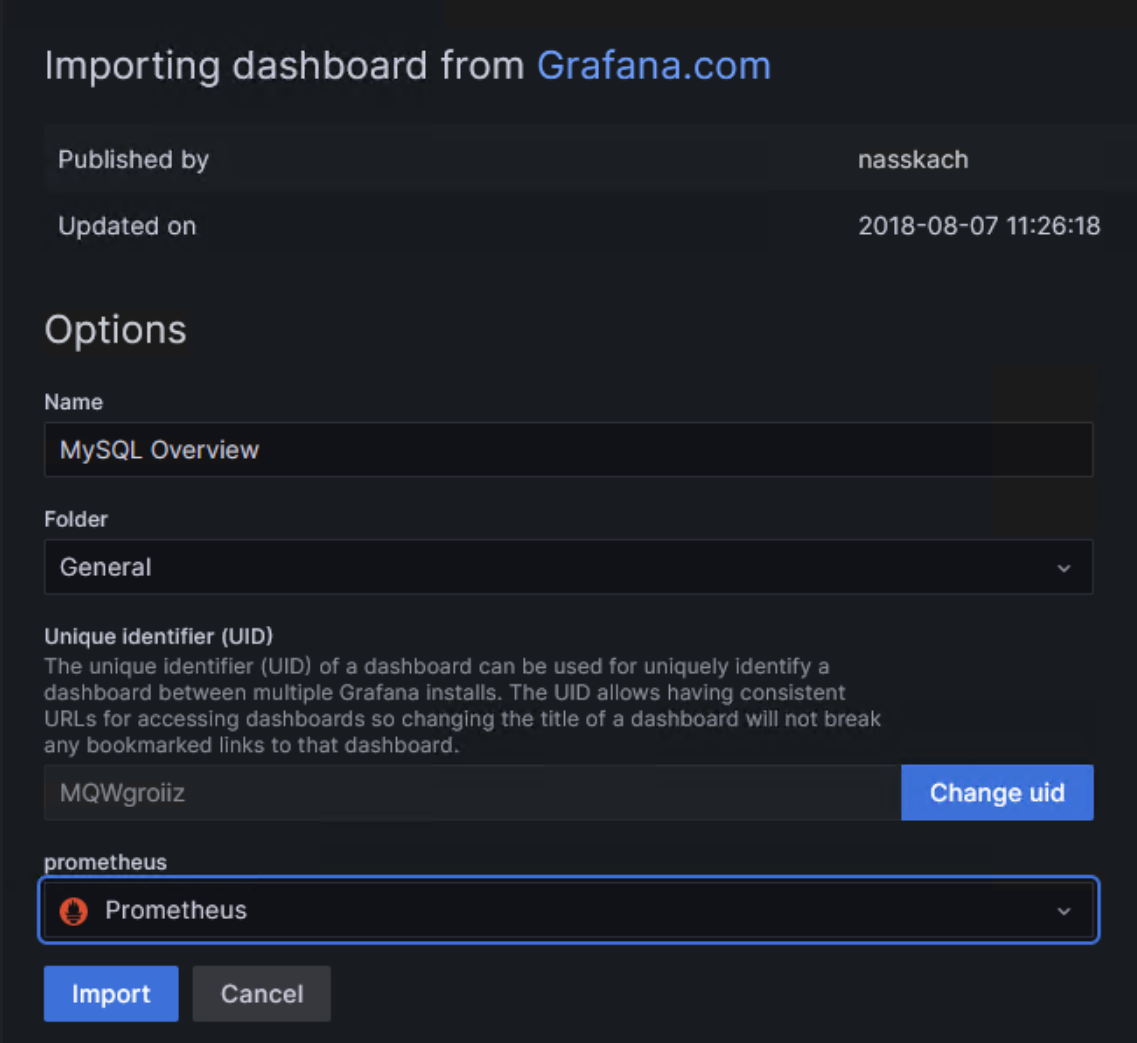This screenshot has width=1137, height=1043.
Task: Click the UID description paragraph text
Action: click(x=460, y=705)
